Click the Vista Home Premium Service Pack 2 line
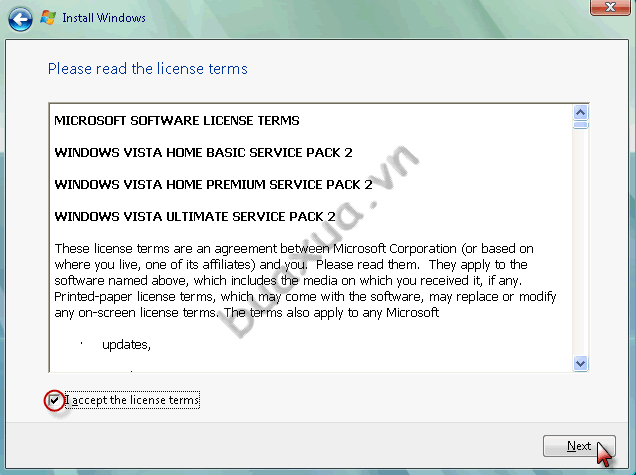Screen dimensions: 636x475 tap(213, 185)
